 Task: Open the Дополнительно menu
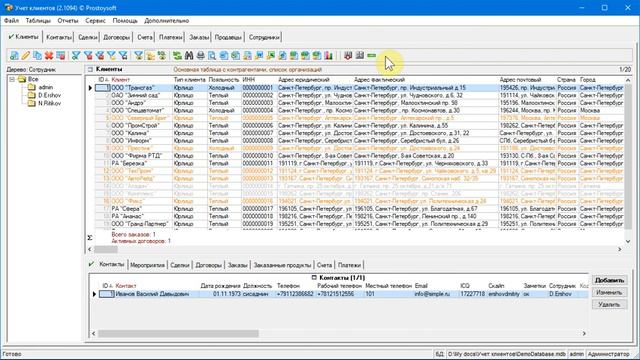click(167, 20)
